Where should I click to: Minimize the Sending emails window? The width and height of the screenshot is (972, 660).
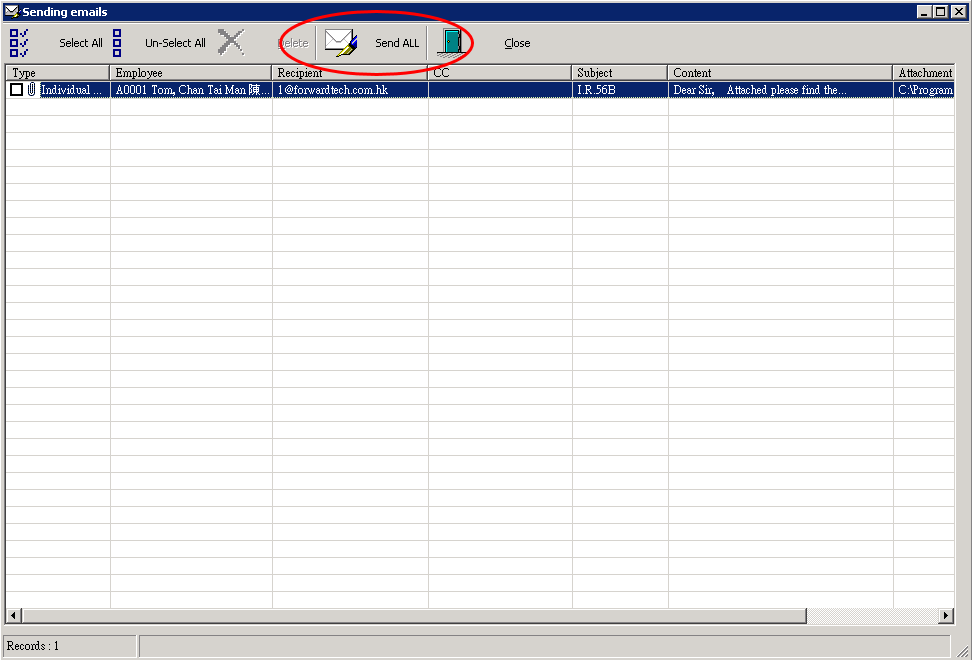[924, 12]
